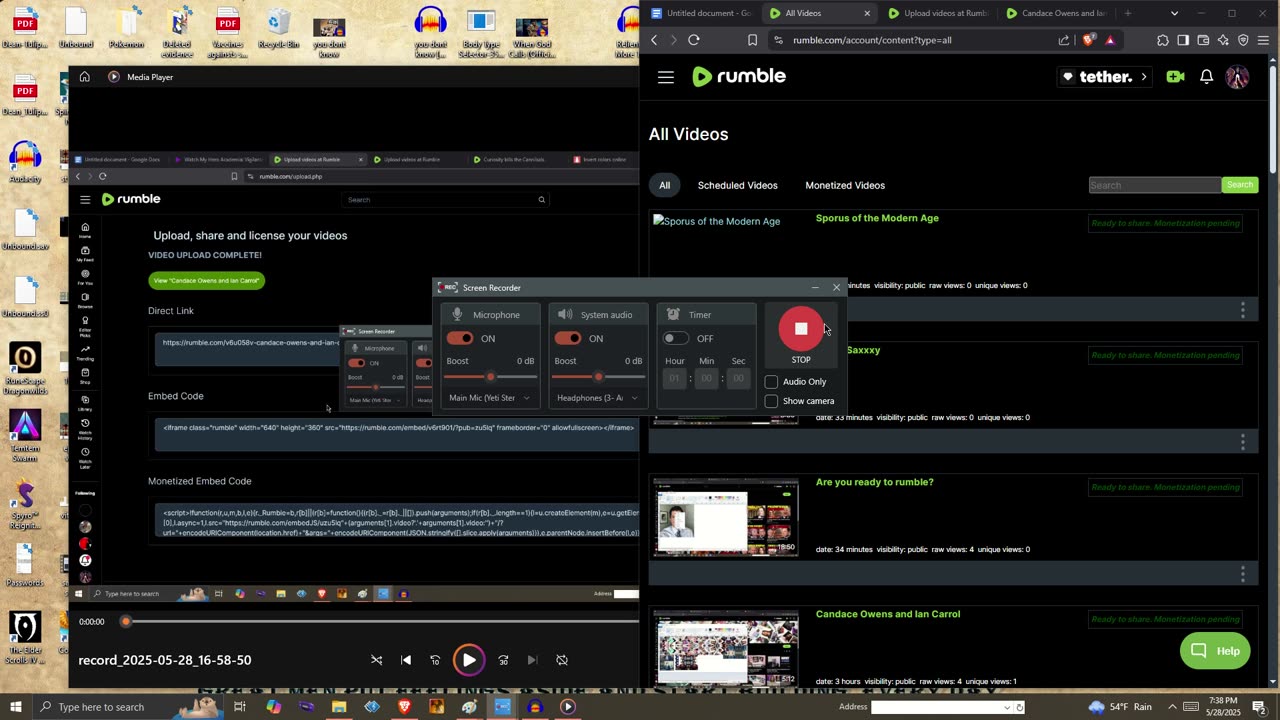
Task: Toggle shuffle in Media Player
Action: pyautogui.click(x=376, y=660)
